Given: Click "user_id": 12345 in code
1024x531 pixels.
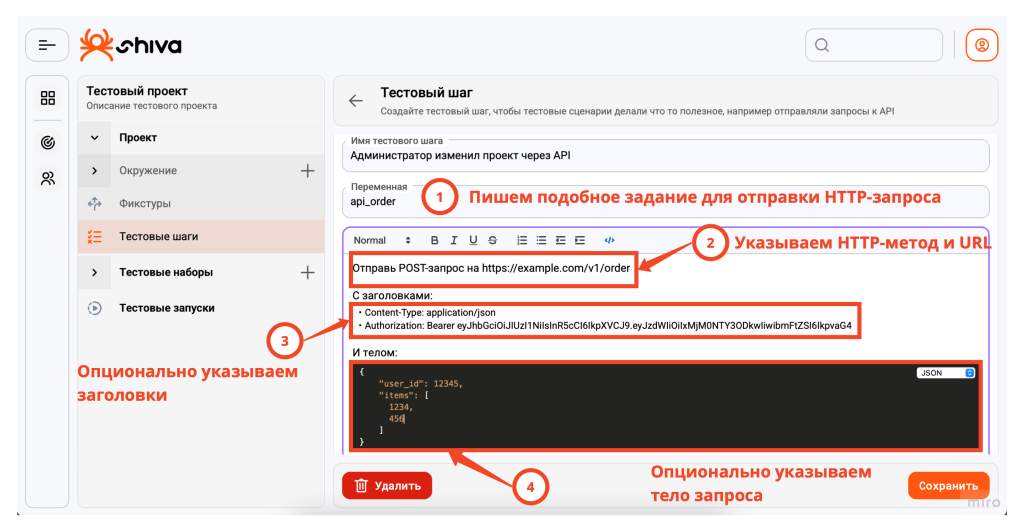Looking at the screenshot, I should [x=421, y=383].
